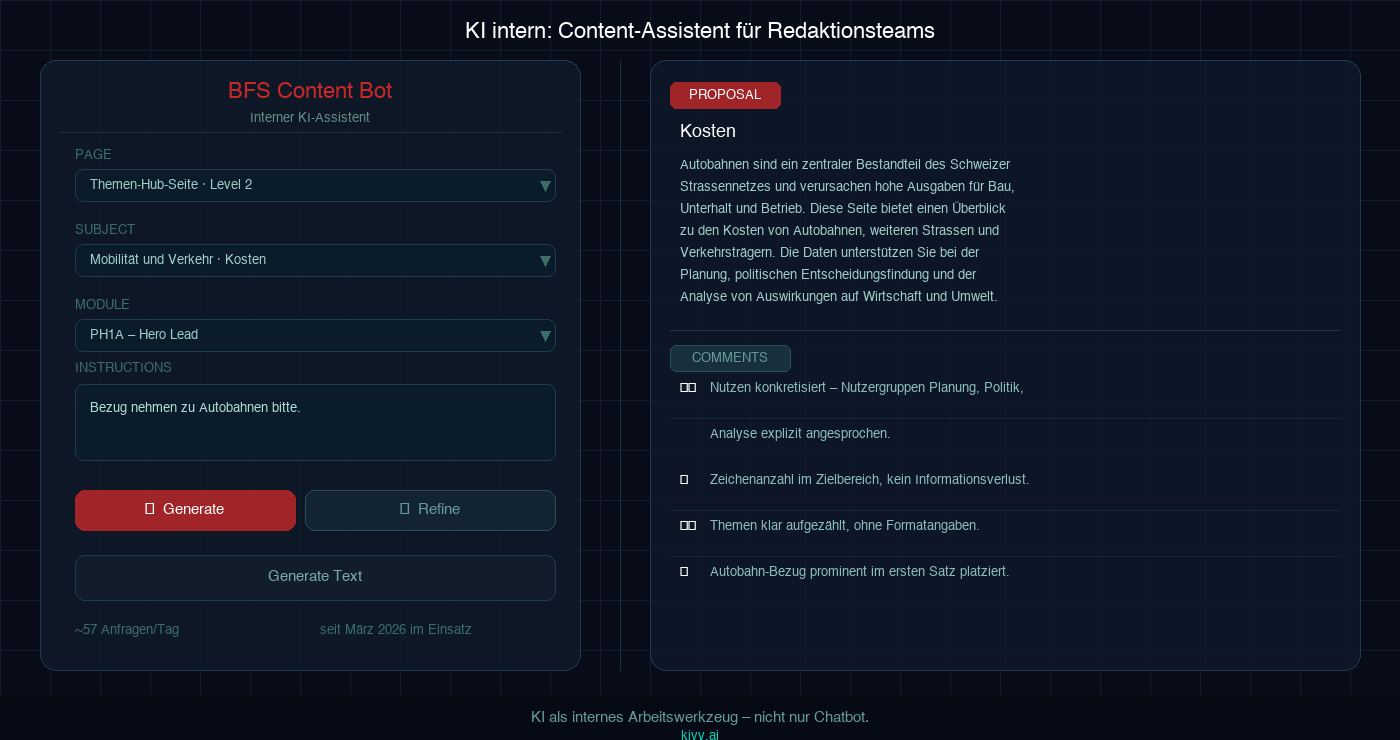Viewport: 1400px width, 740px height.
Task: Click the icon inside the Refine button
Action: [403, 510]
